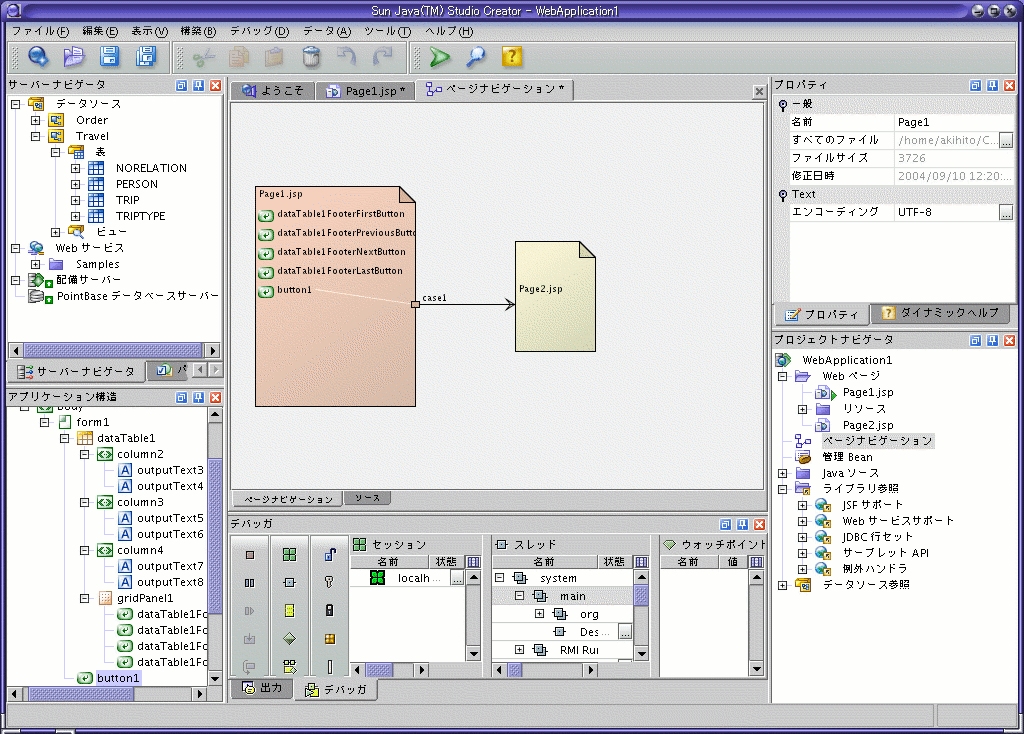The width and height of the screenshot is (1024, 734).
Task: Click the Copy toolbar icon
Action: [x=239, y=57]
